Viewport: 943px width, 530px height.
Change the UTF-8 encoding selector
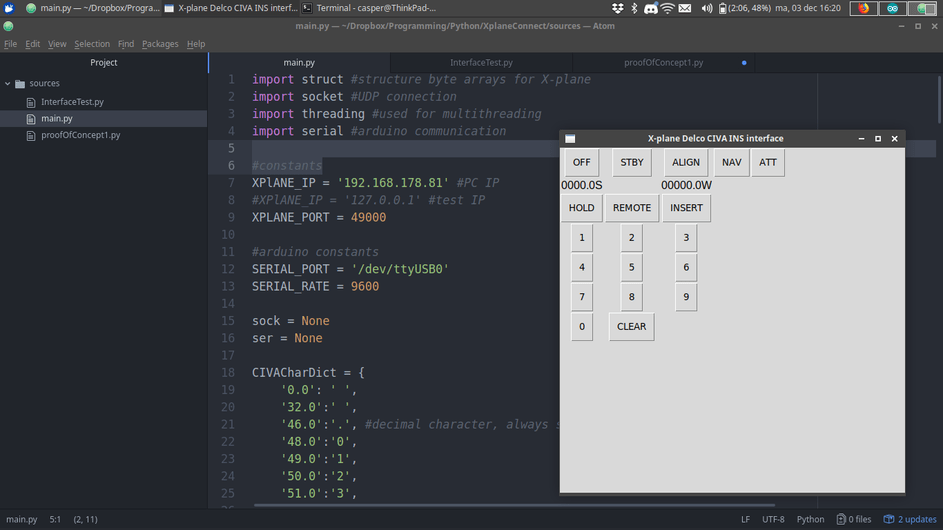tap(773, 519)
